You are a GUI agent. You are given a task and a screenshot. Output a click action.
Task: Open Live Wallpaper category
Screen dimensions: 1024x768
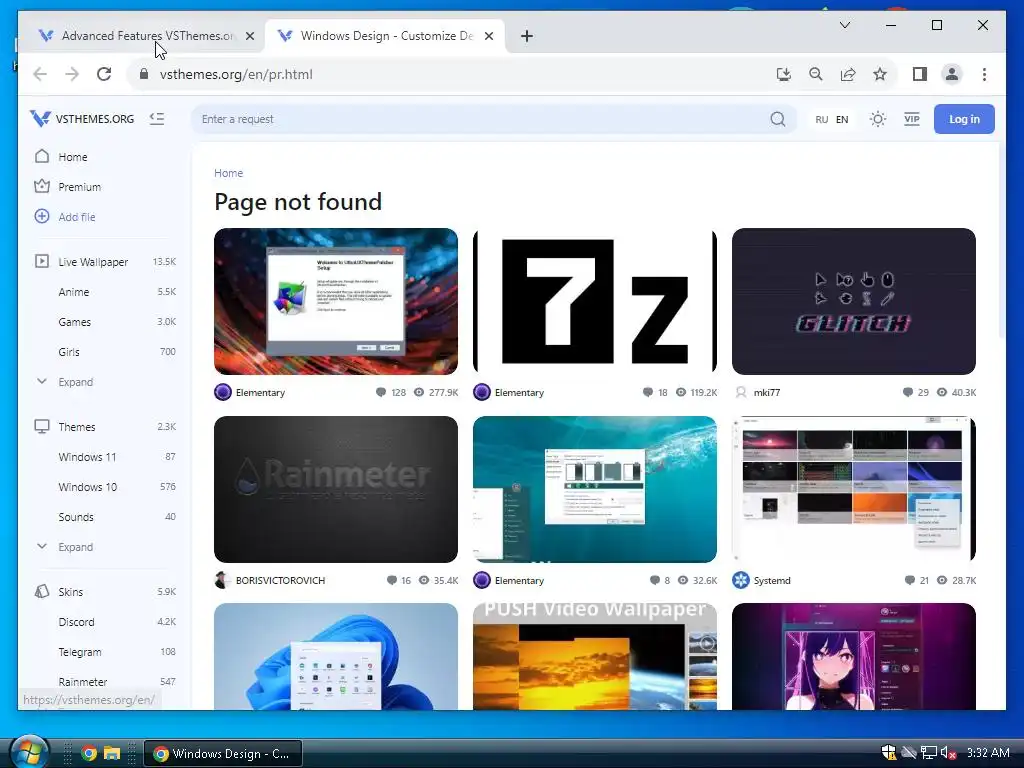(x=93, y=262)
